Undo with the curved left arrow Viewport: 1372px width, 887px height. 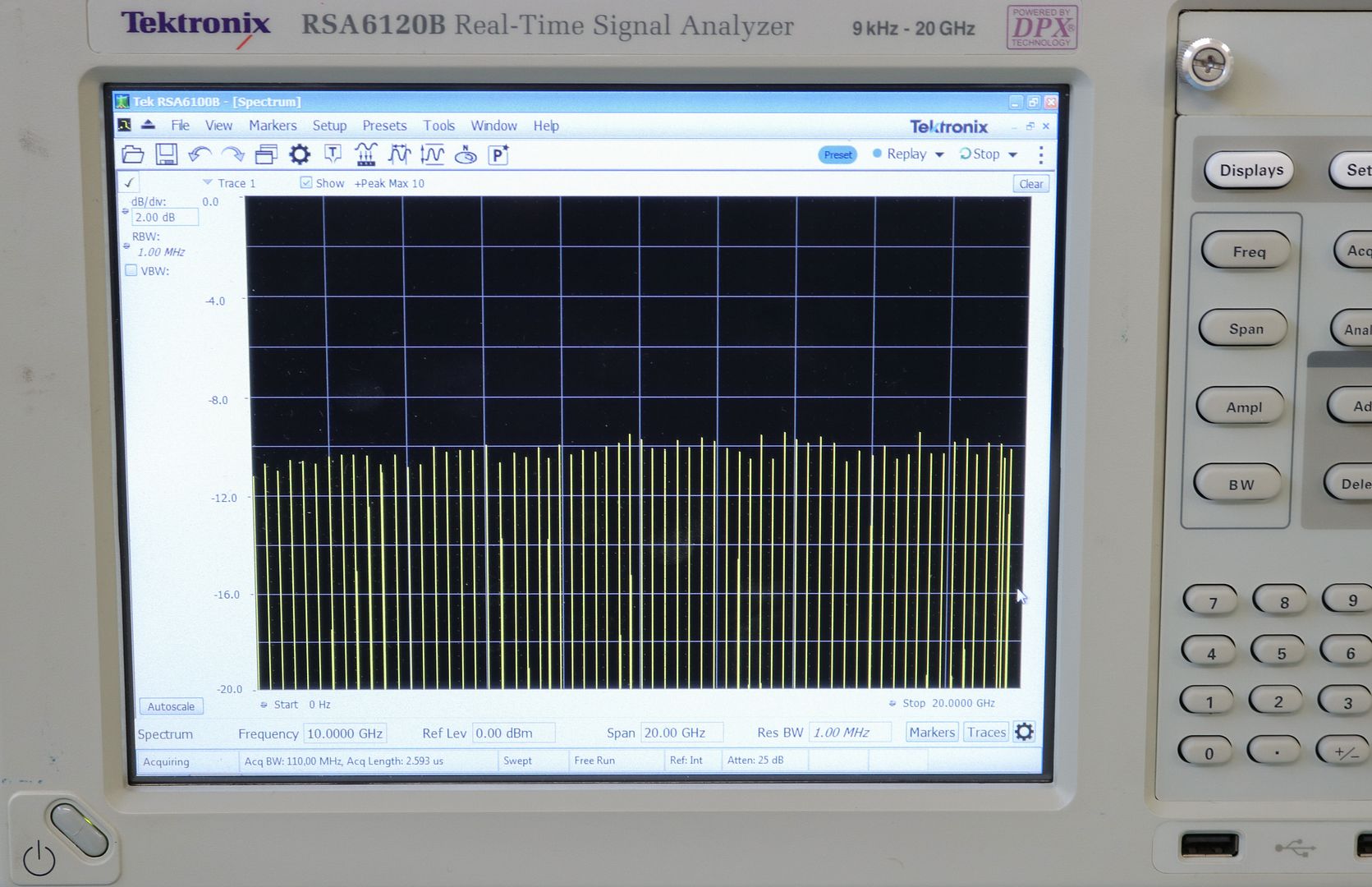200,154
